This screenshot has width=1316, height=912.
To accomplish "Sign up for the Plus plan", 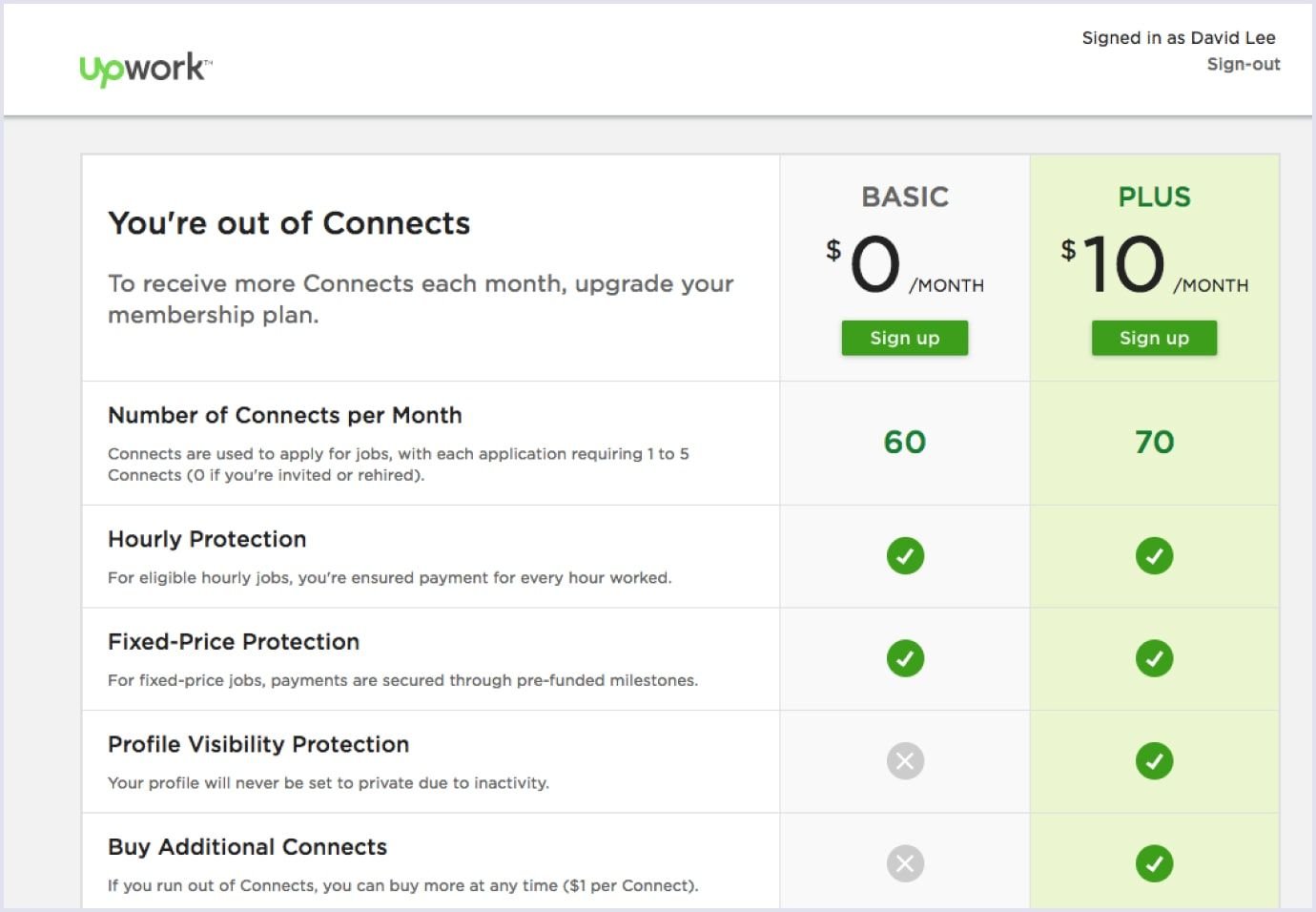I will 1154,338.
